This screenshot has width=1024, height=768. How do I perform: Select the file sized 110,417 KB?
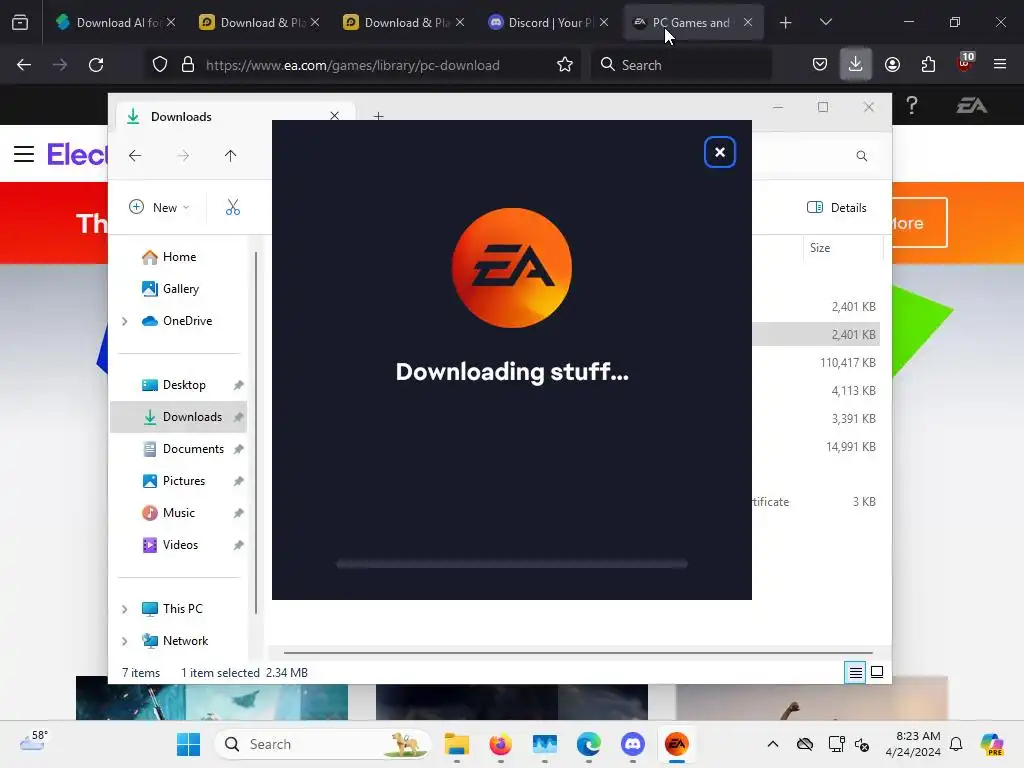click(848, 362)
